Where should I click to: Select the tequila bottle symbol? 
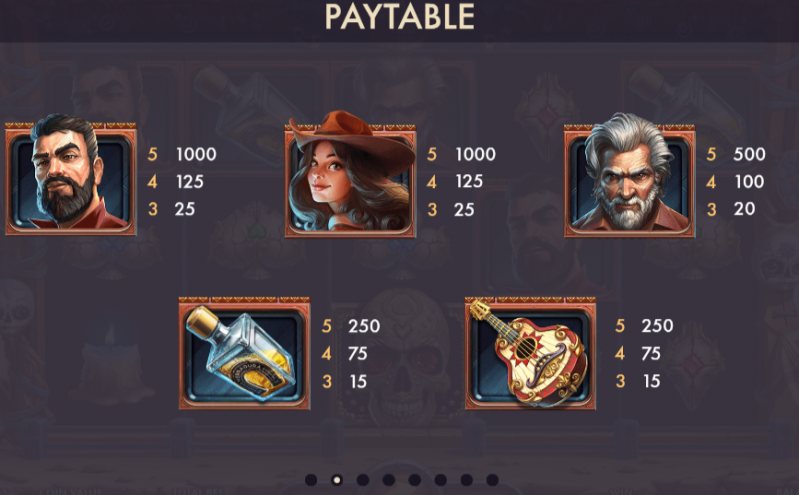pos(244,353)
